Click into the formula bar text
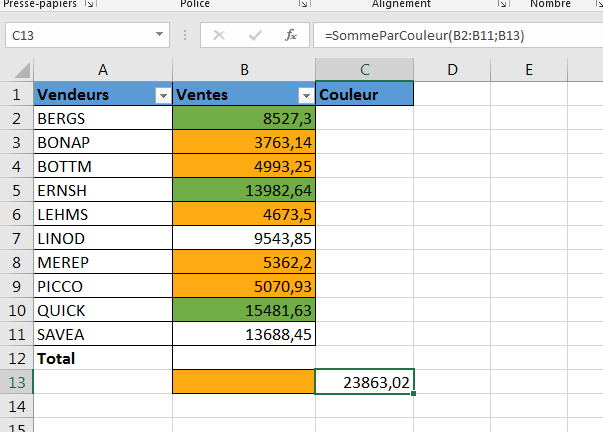Image resolution: width=603 pixels, height=432 pixels. tap(450, 35)
